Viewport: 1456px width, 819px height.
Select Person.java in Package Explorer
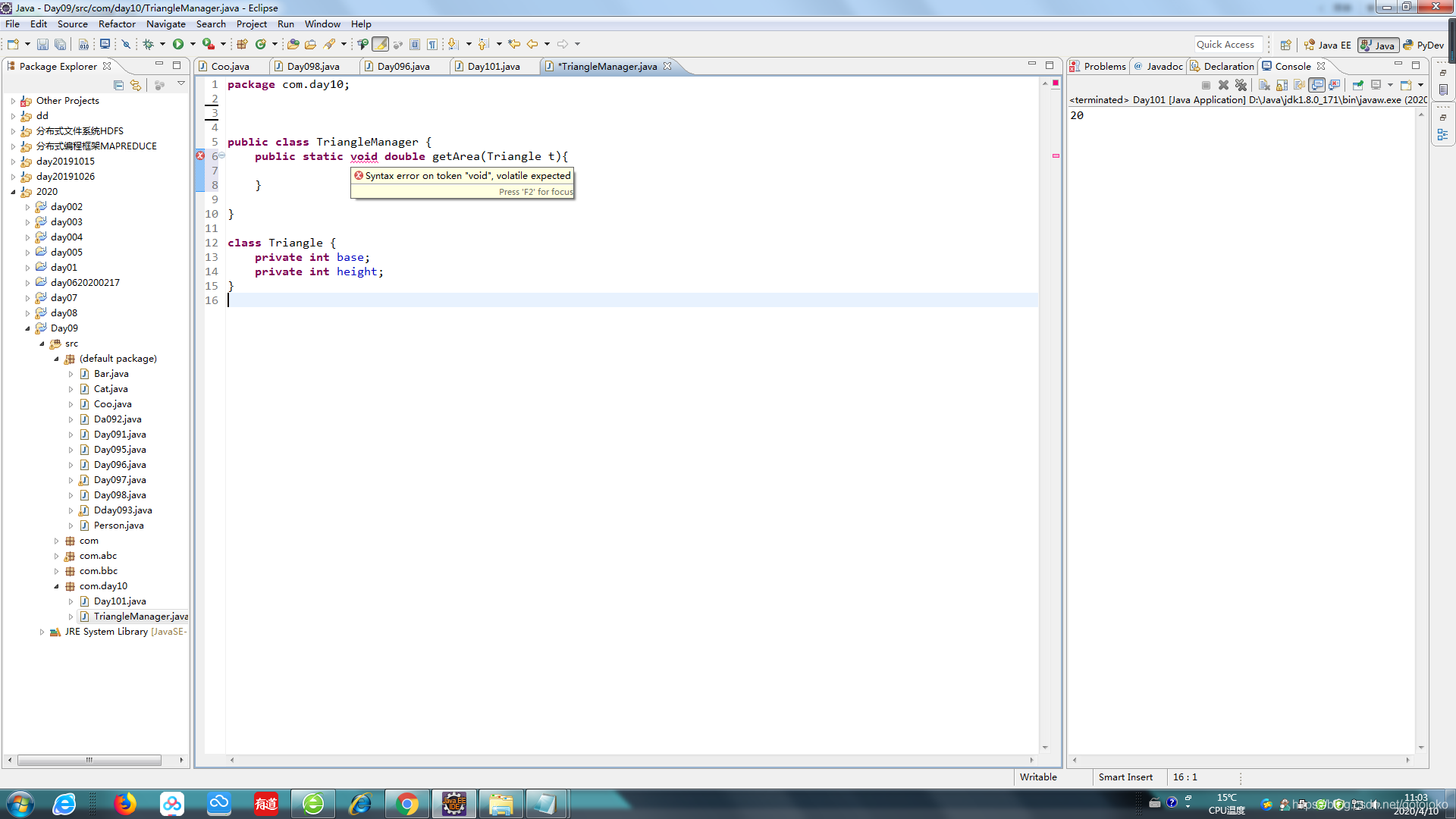(x=118, y=526)
